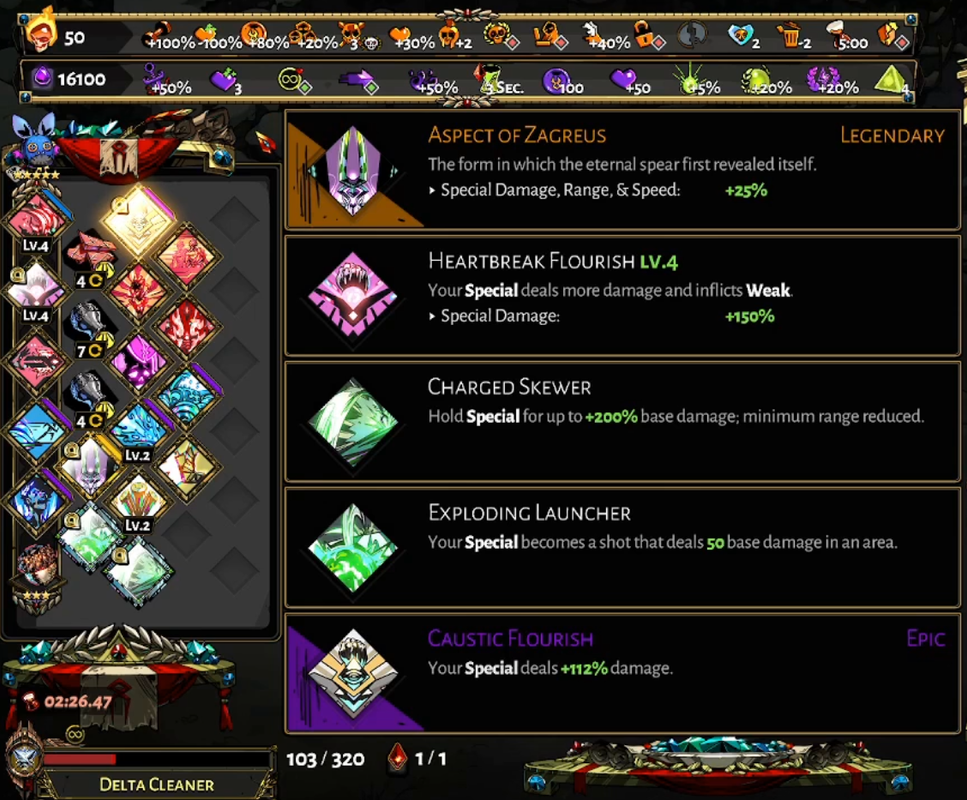The image size is (967, 800).
Task: Open the Caustic Flourish Epic entry
Action: tap(622, 674)
